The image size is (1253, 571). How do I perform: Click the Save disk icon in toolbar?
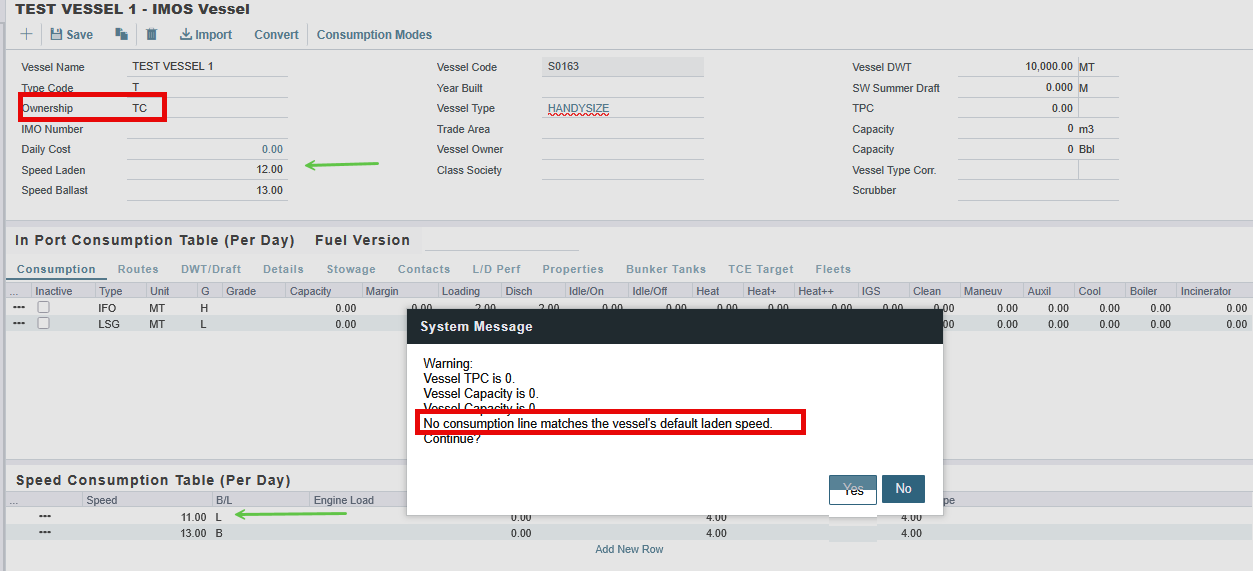(x=57, y=34)
